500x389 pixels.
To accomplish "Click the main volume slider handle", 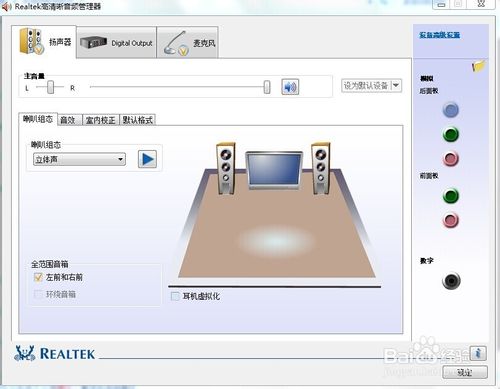I will [x=267, y=87].
